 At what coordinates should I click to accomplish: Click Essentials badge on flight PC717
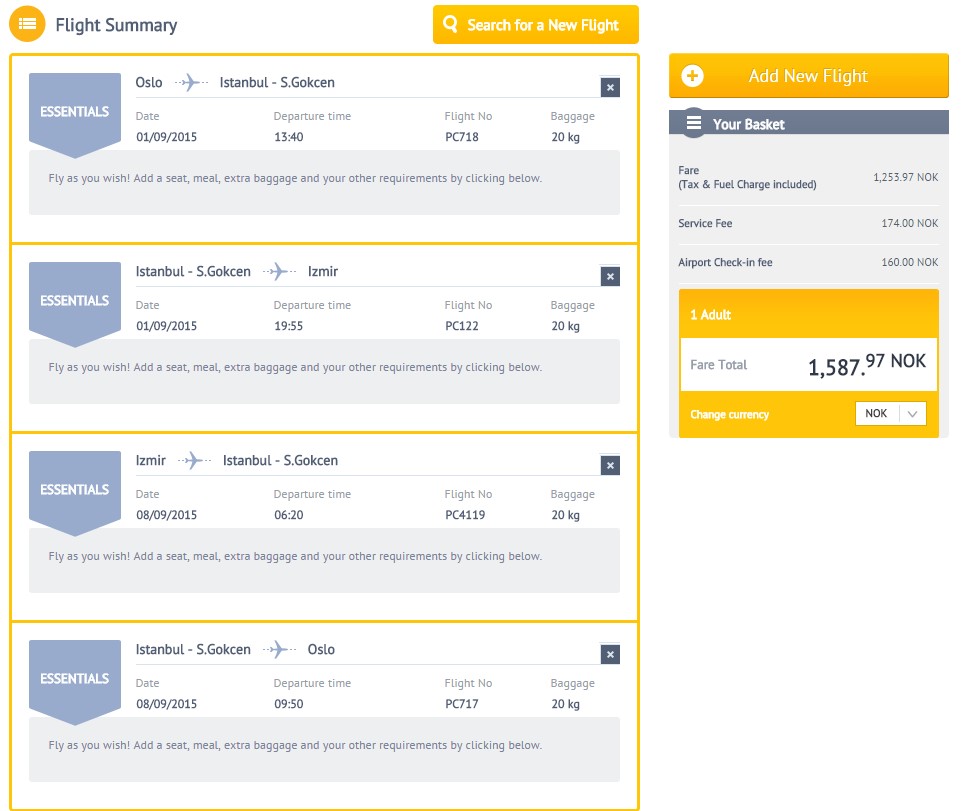(x=75, y=679)
